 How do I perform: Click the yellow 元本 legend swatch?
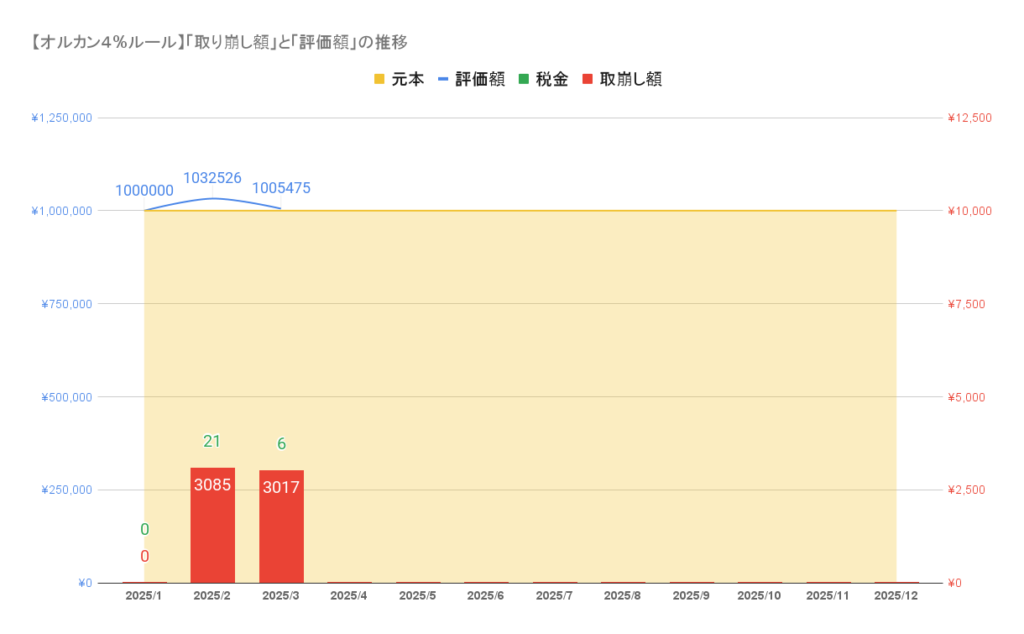coord(379,80)
